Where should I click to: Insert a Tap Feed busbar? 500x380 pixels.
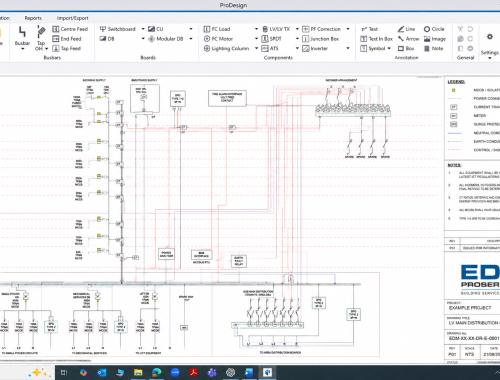67,48
